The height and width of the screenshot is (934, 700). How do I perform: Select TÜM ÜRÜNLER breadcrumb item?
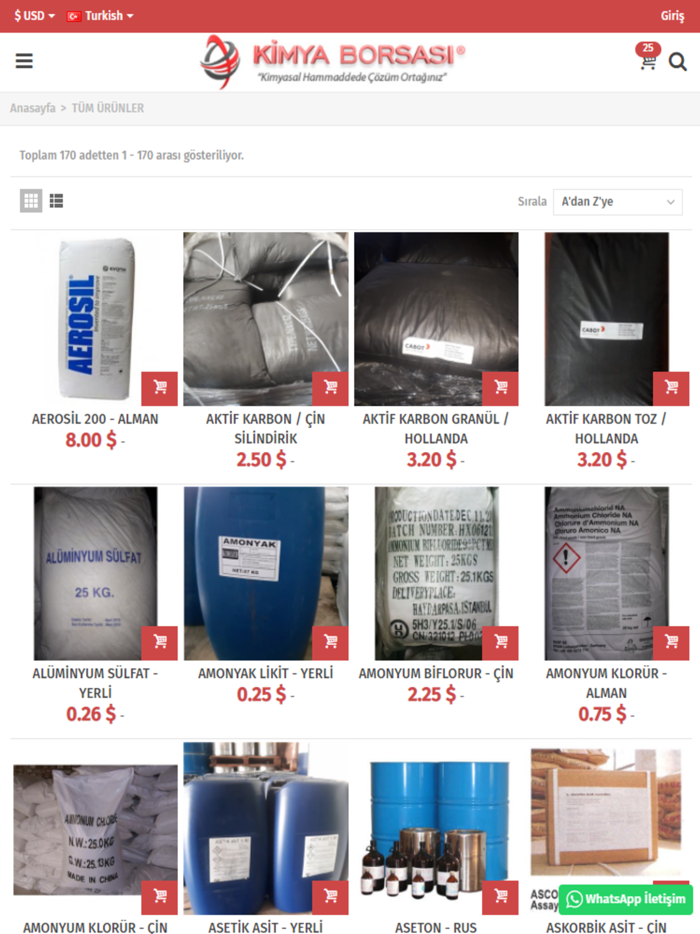[108, 108]
